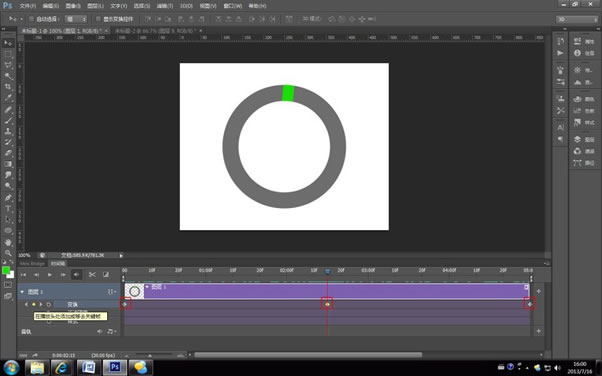
Task: Switch to the 未标题-2 document tab
Action: (155, 31)
